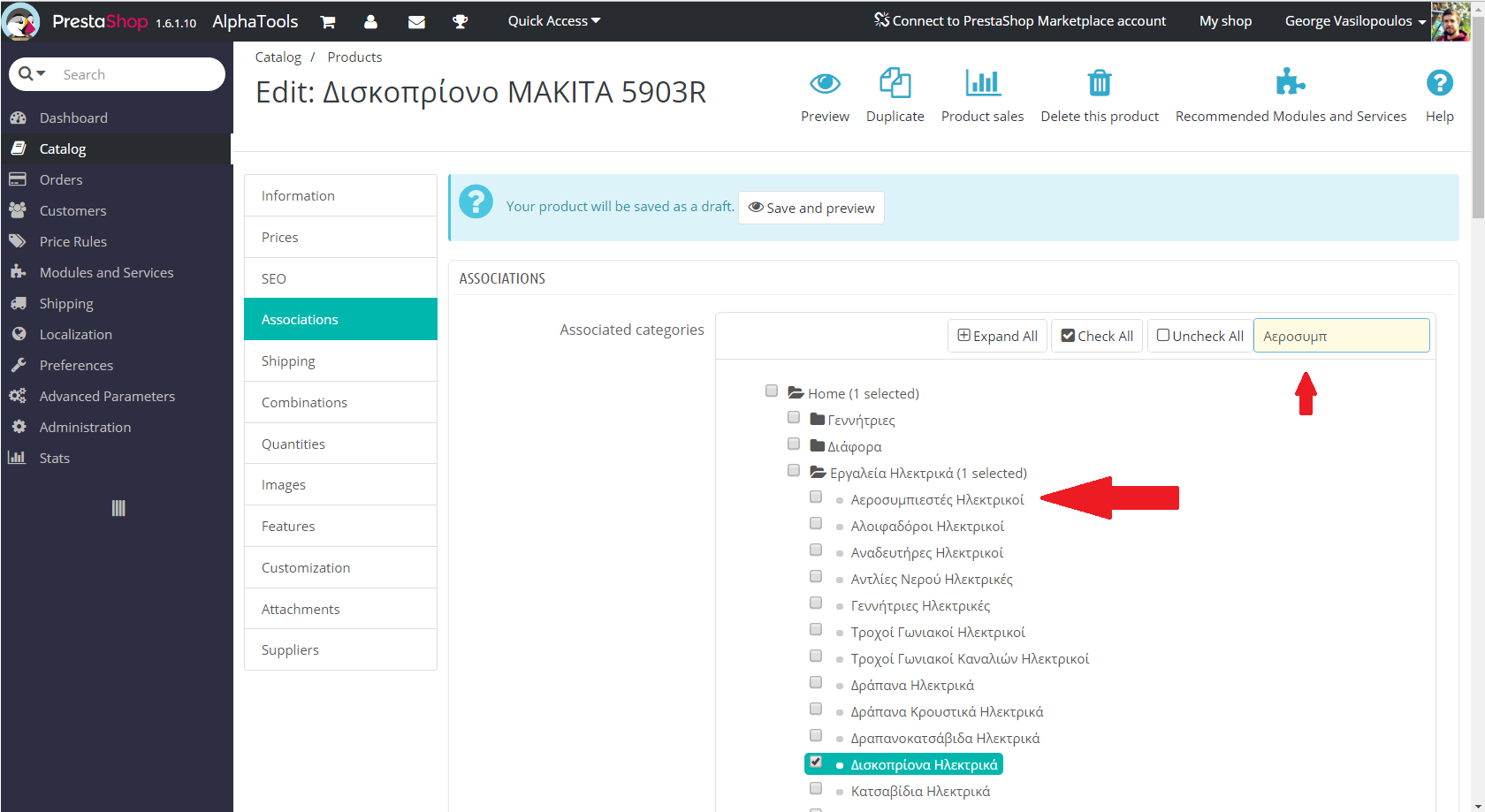Image resolution: width=1485 pixels, height=812 pixels.
Task: Click the Orders sidebar icon
Action: point(18,179)
